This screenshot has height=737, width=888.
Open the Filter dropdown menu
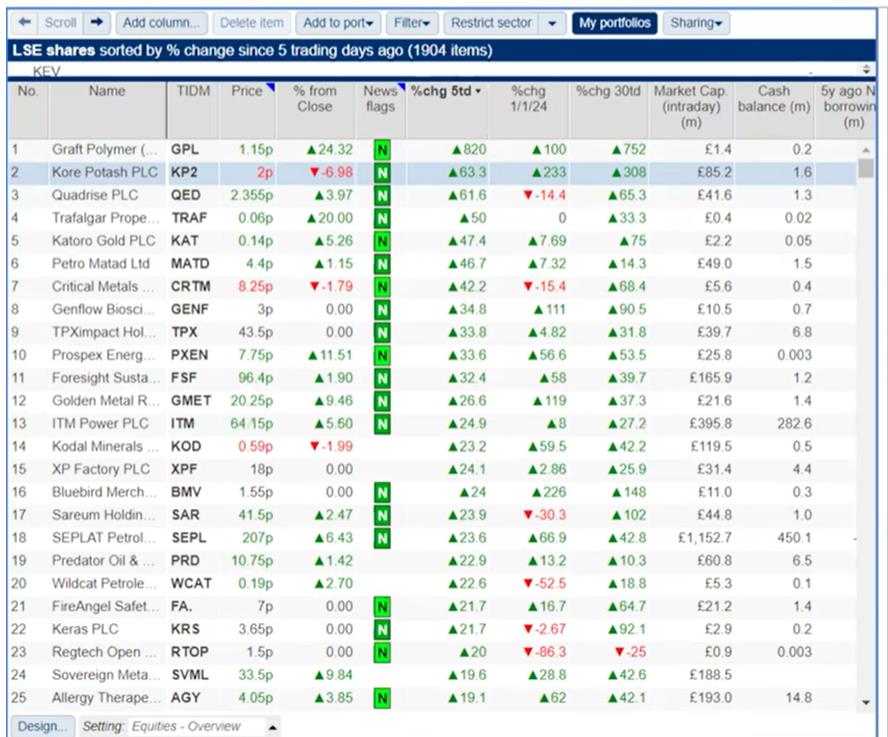pyautogui.click(x=412, y=23)
